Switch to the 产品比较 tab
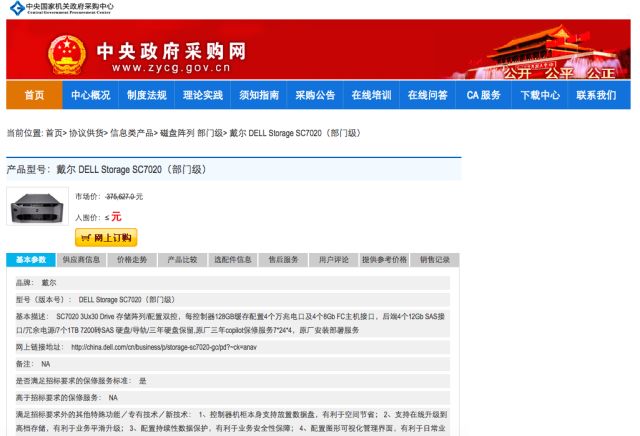 (182, 260)
